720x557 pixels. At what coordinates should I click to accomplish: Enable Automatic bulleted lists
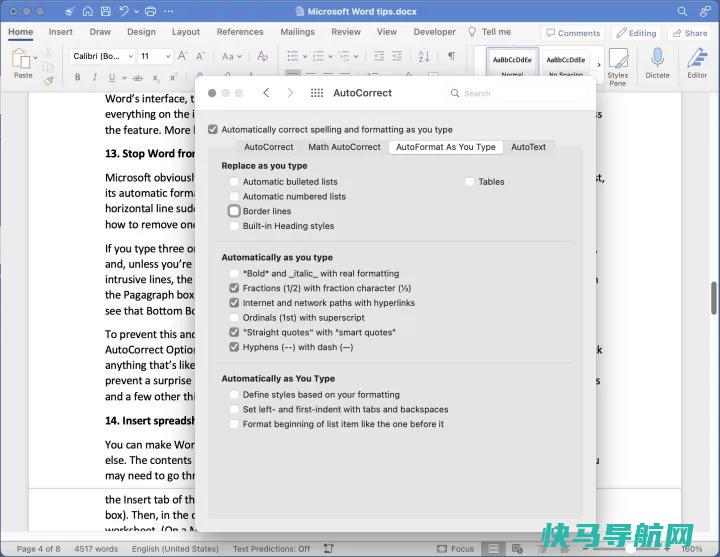[234, 182]
